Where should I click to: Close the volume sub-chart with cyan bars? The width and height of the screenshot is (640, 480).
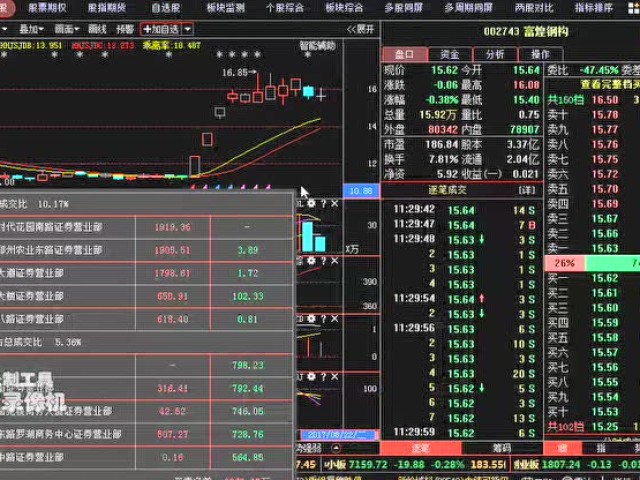tap(334, 203)
